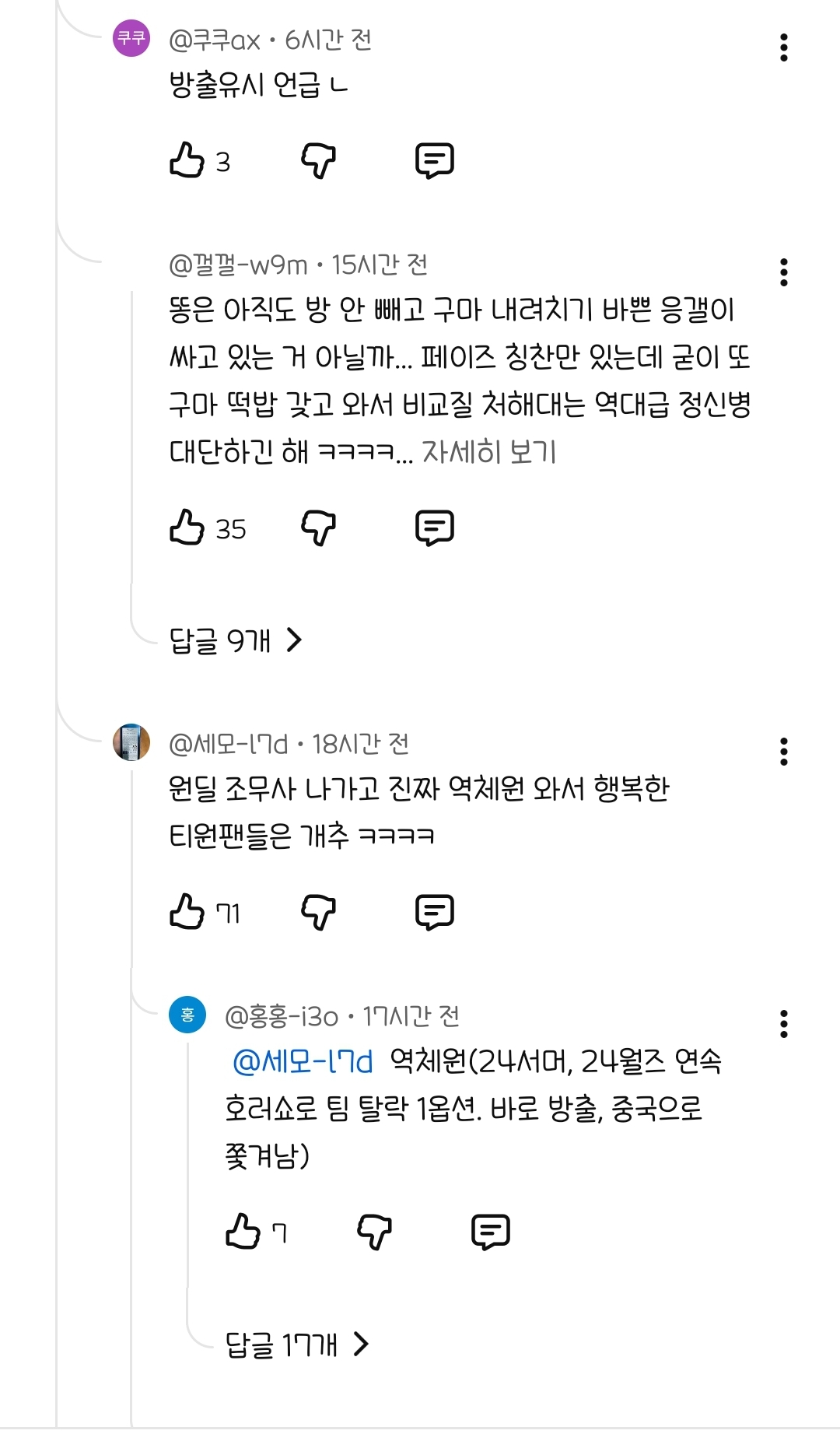840x1434 pixels.
Task: Dislike the @세모-l7d comment
Action: tap(318, 911)
